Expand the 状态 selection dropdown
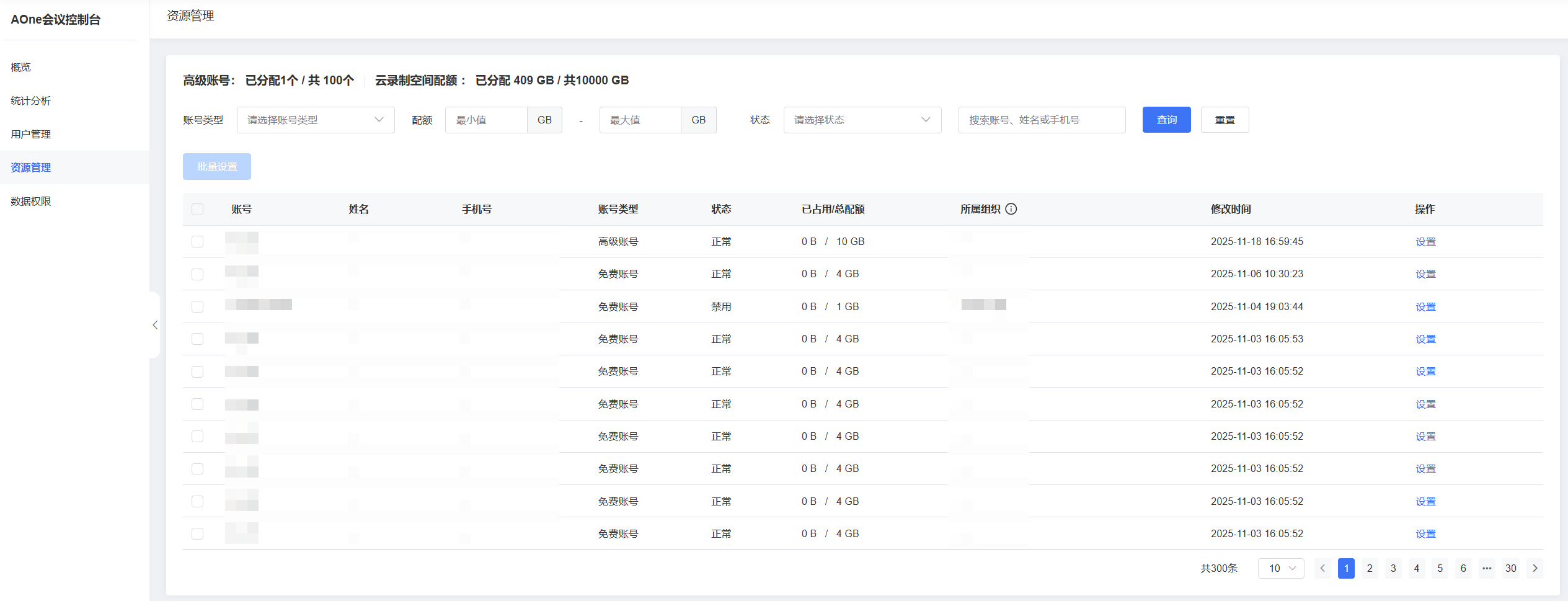The image size is (1568, 601). click(x=862, y=120)
